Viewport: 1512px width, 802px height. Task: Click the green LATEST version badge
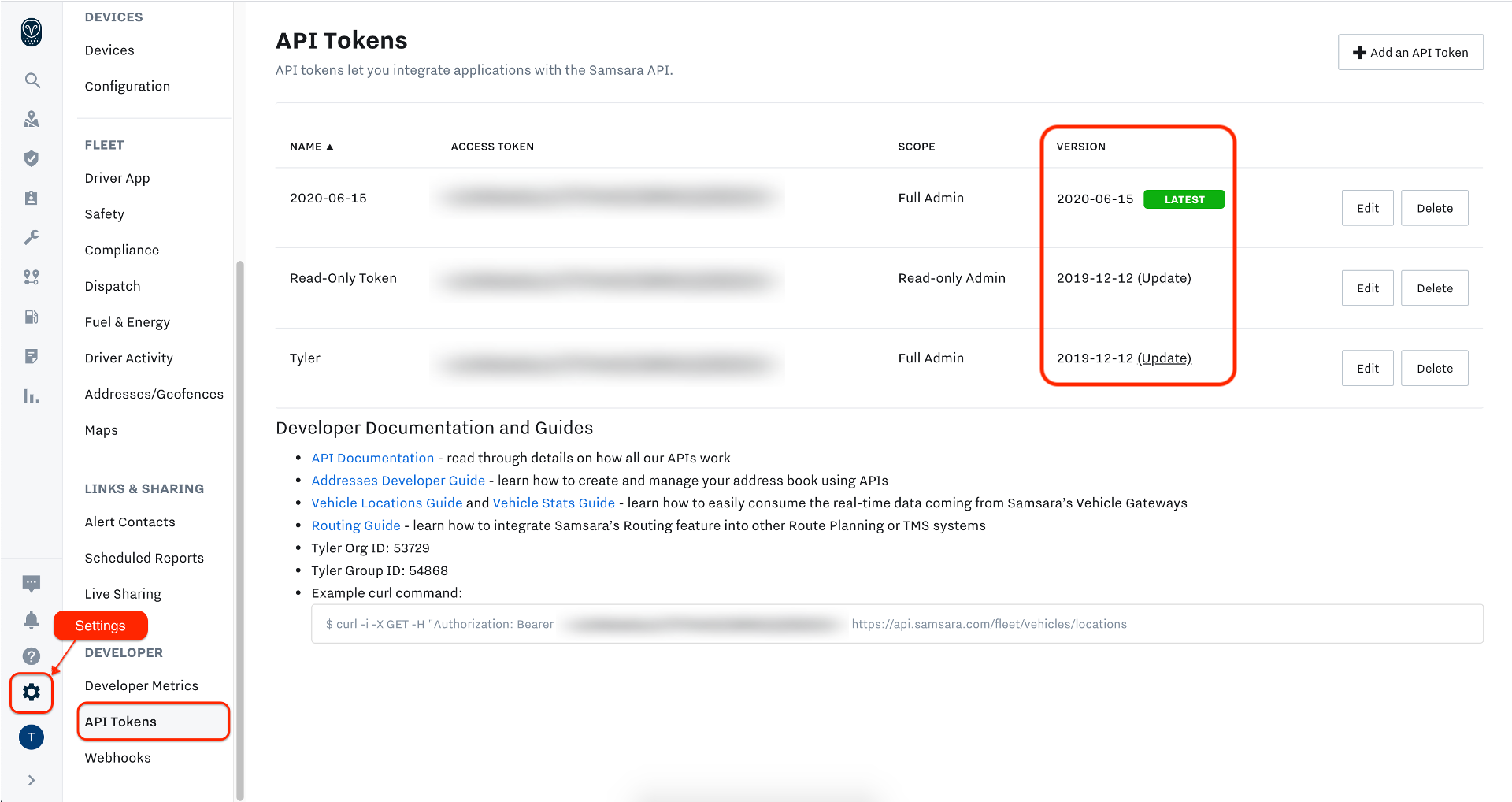pyautogui.click(x=1184, y=199)
